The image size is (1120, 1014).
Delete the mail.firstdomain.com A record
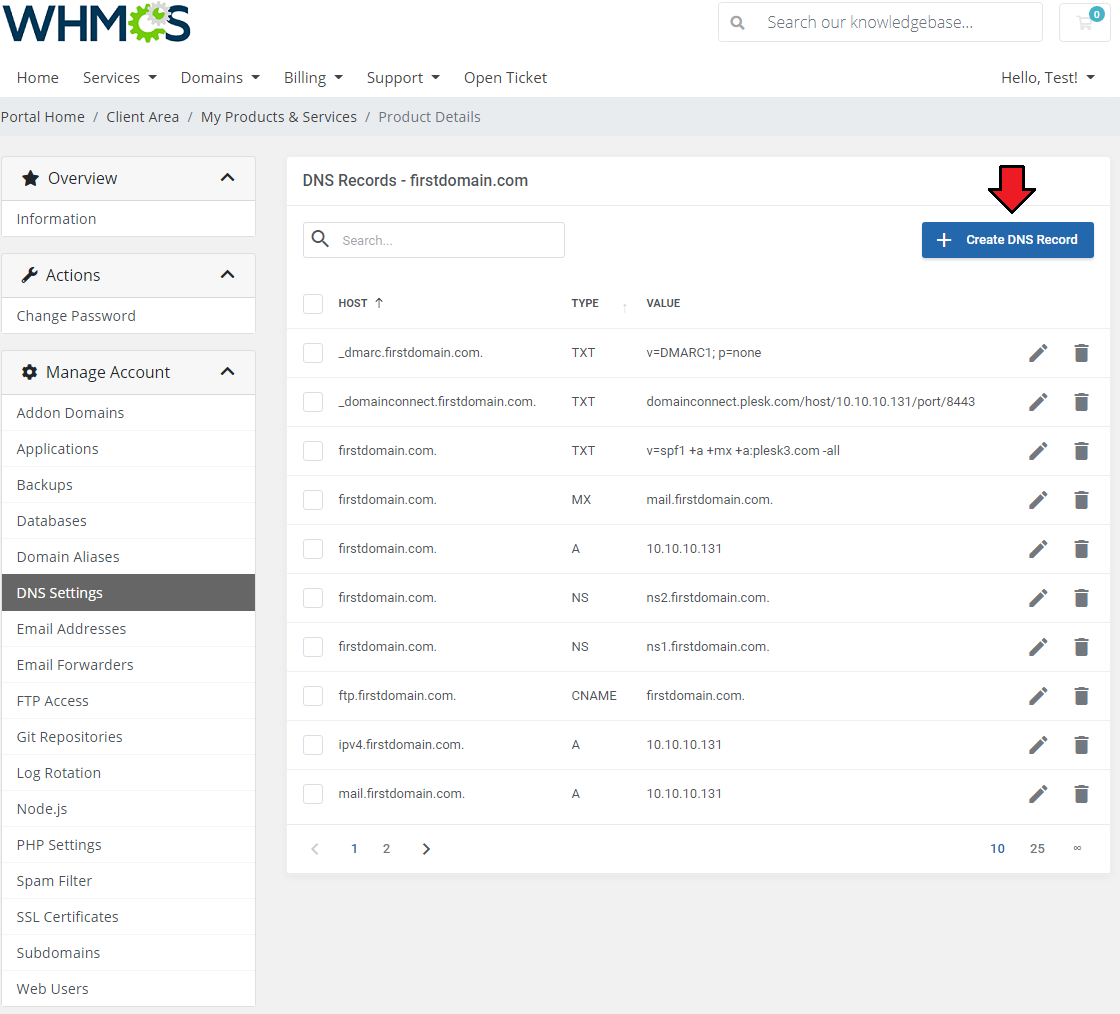(1081, 794)
